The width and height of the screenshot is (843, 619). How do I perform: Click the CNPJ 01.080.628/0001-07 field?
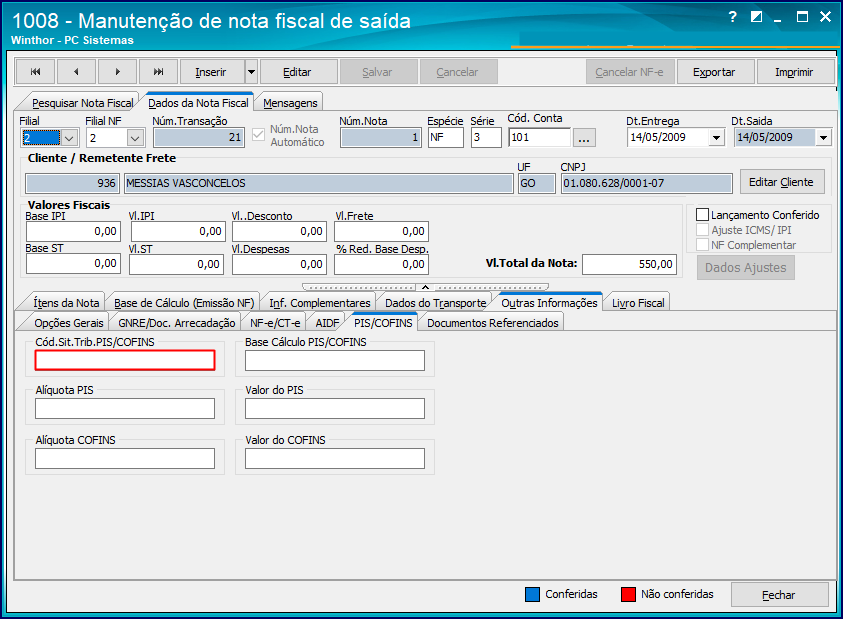646,183
